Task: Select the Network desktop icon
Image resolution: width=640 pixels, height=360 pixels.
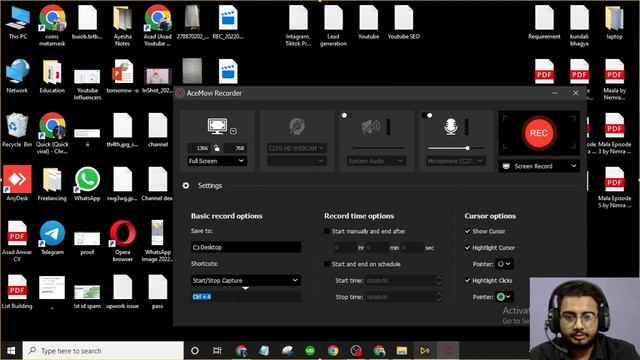Action: click(17, 76)
